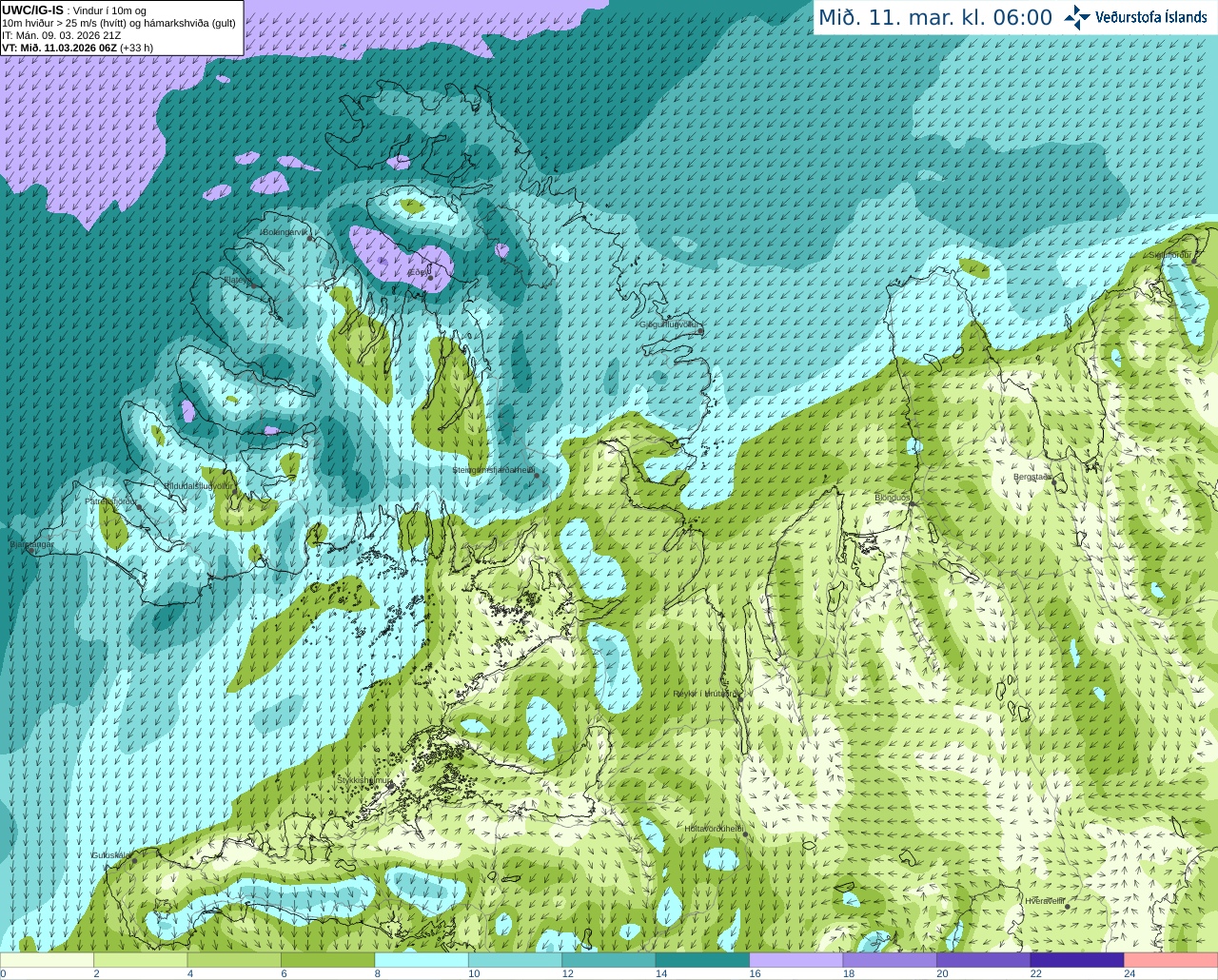Select the 10–12 m/s turquoise legend swatch
Image resolution: width=1218 pixels, height=980 pixels.
tap(516, 960)
